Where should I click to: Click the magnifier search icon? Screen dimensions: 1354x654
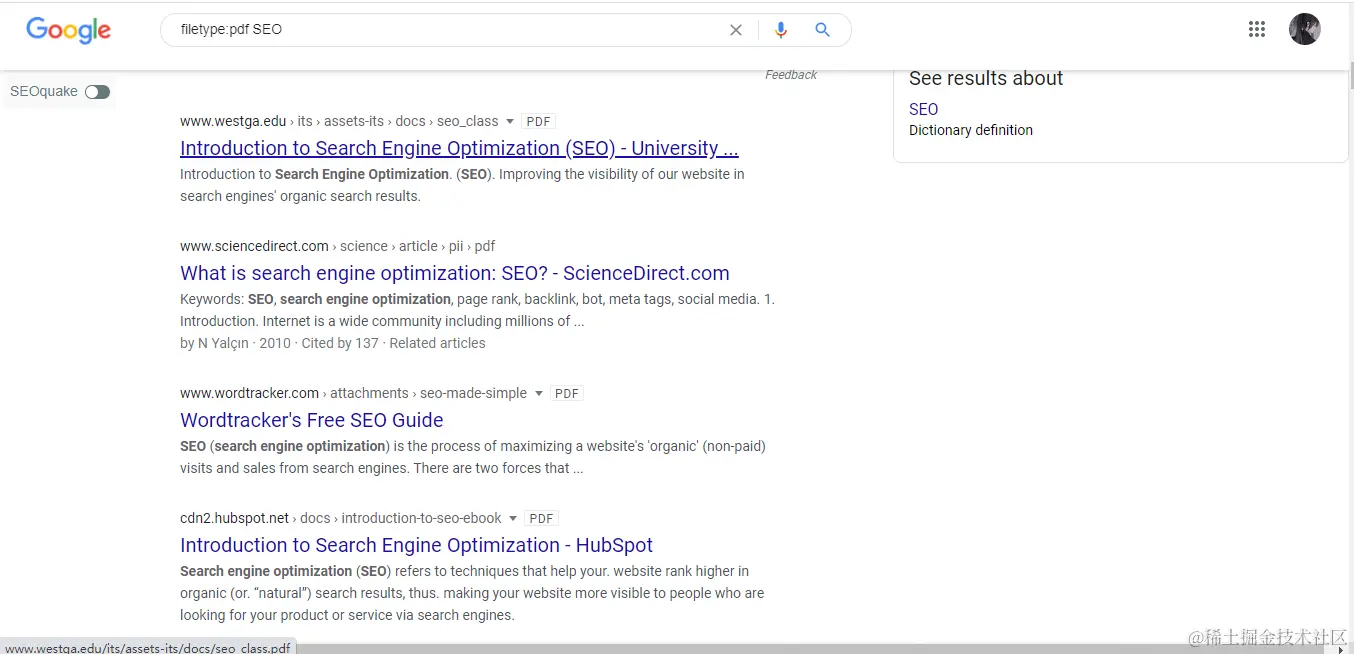[823, 30]
